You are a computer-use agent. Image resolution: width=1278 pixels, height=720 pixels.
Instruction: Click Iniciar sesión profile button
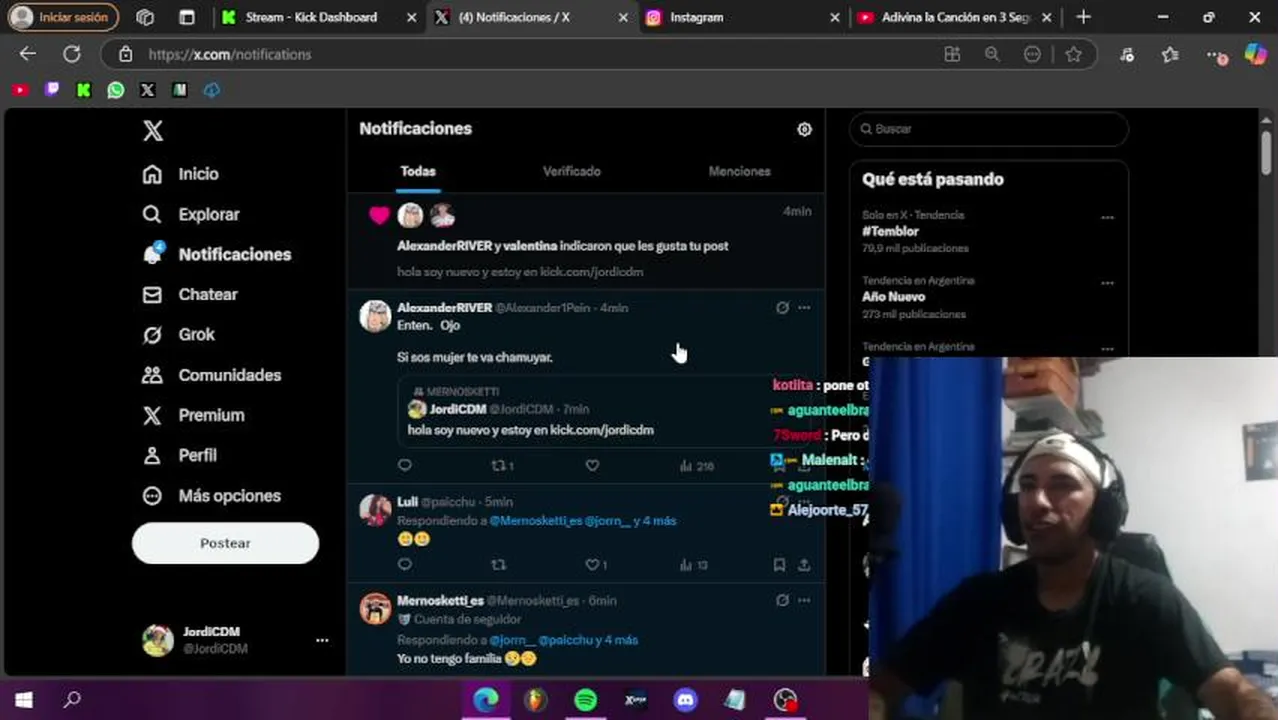[x=62, y=17]
